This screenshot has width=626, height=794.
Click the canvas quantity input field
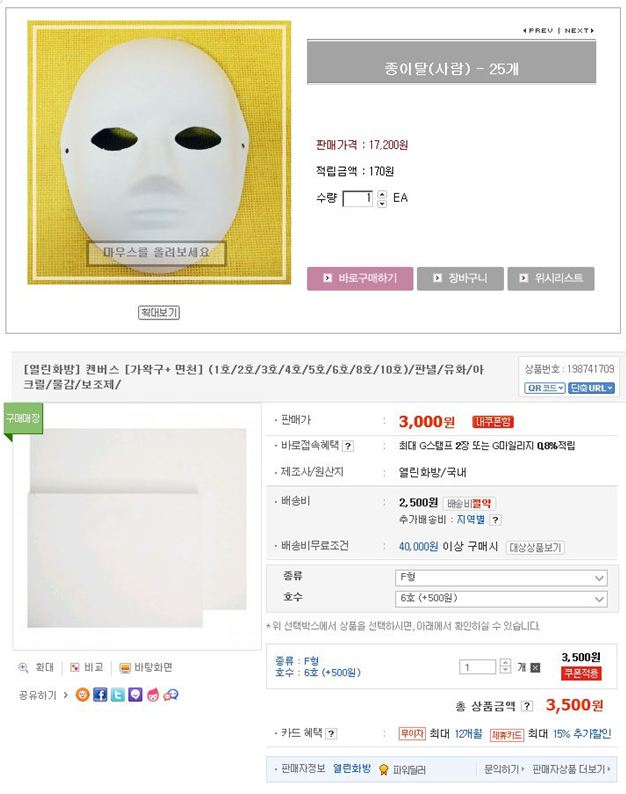pyautogui.click(x=477, y=667)
